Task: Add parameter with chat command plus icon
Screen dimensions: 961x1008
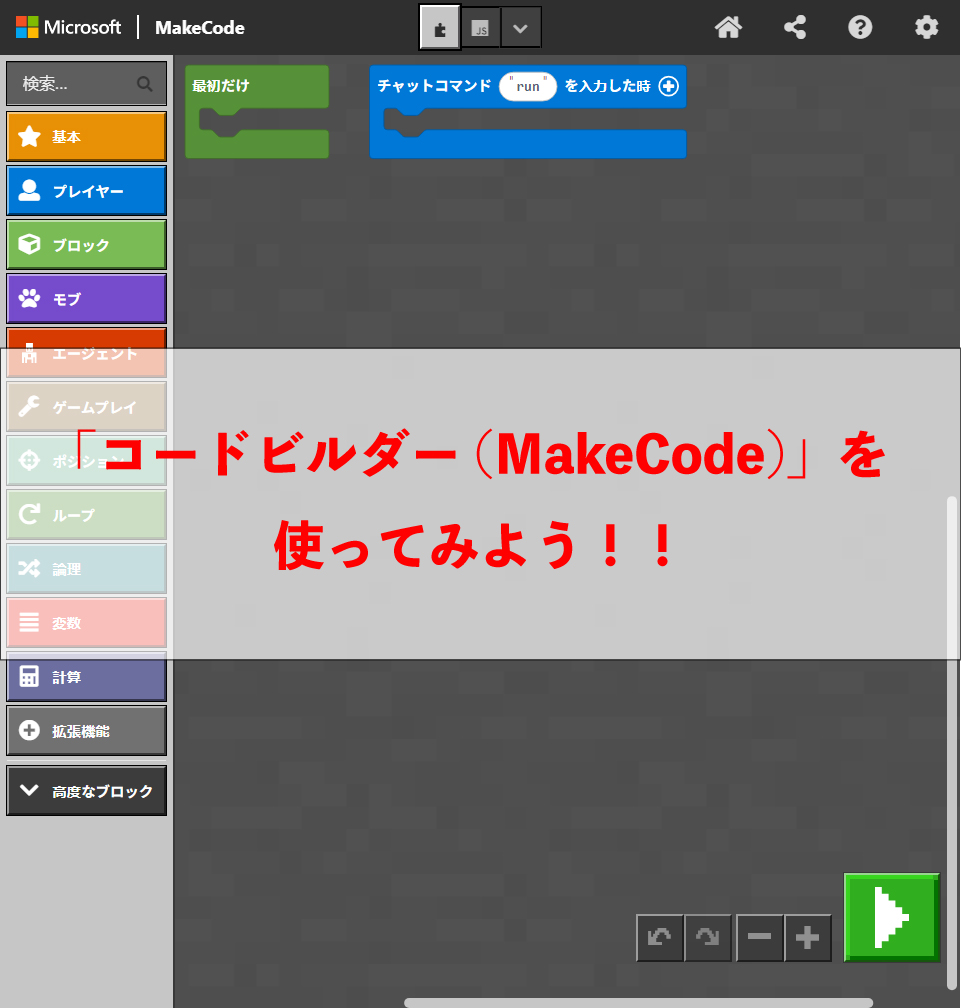Action: [x=669, y=86]
